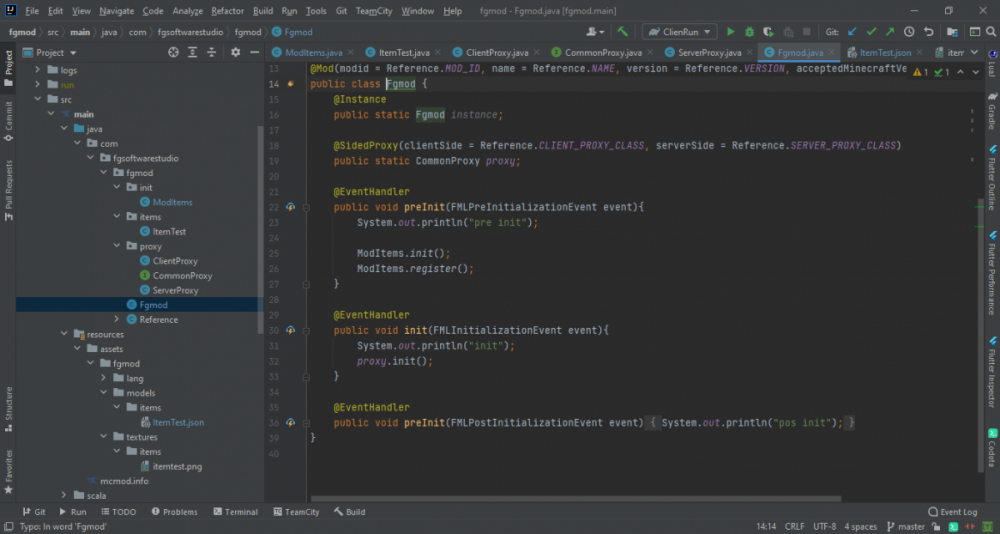1000x534 pixels.
Task: Show hidden editor tabs dropdown
Action: 974,52
